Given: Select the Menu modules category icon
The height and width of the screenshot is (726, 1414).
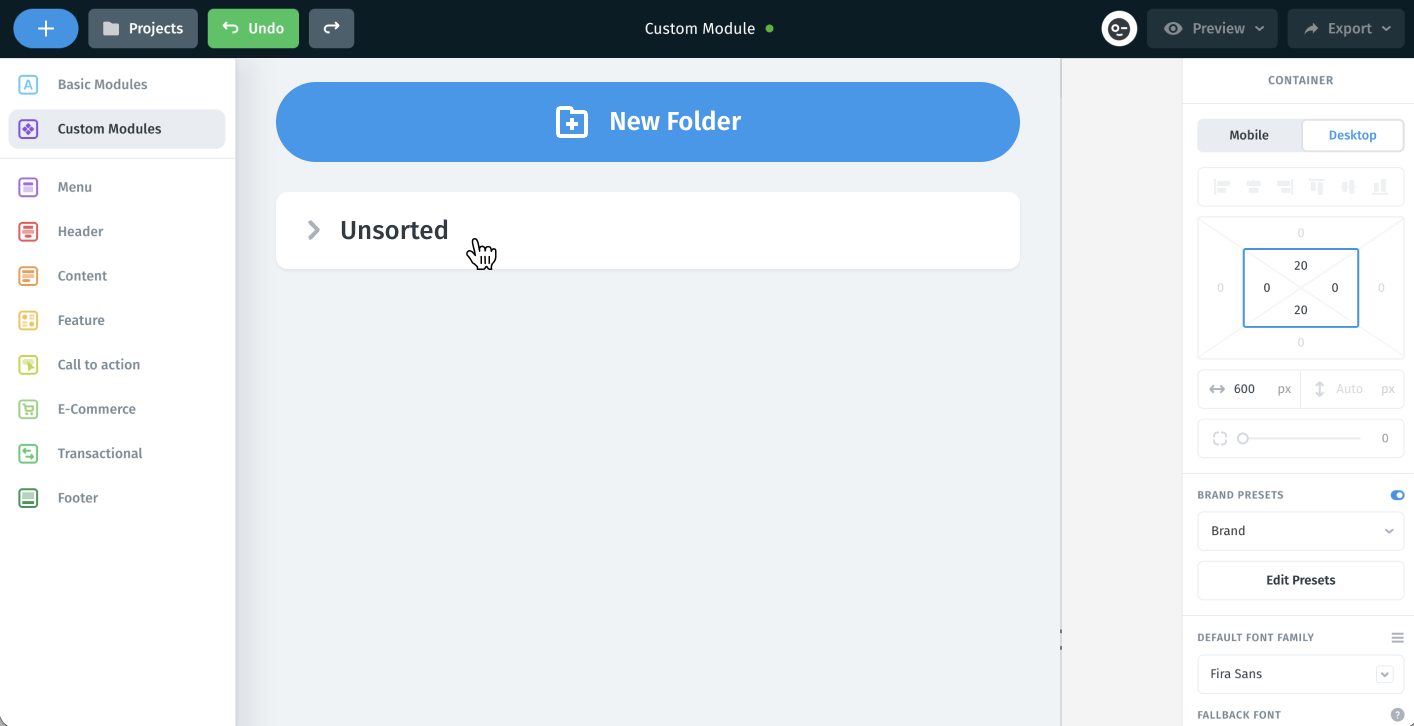Looking at the screenshot, I should pos(28,187).
